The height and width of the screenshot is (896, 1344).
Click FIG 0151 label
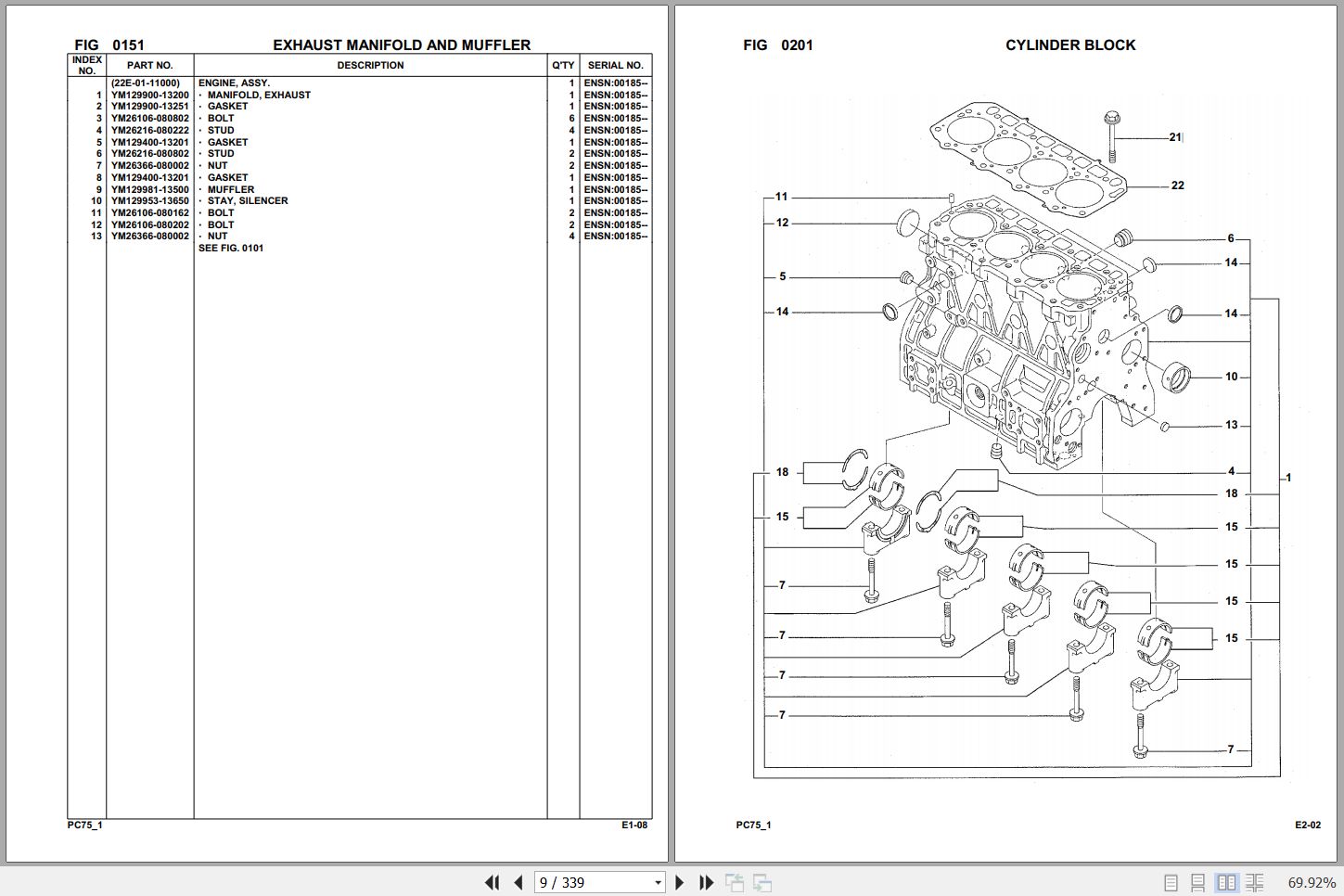(109, 45)
